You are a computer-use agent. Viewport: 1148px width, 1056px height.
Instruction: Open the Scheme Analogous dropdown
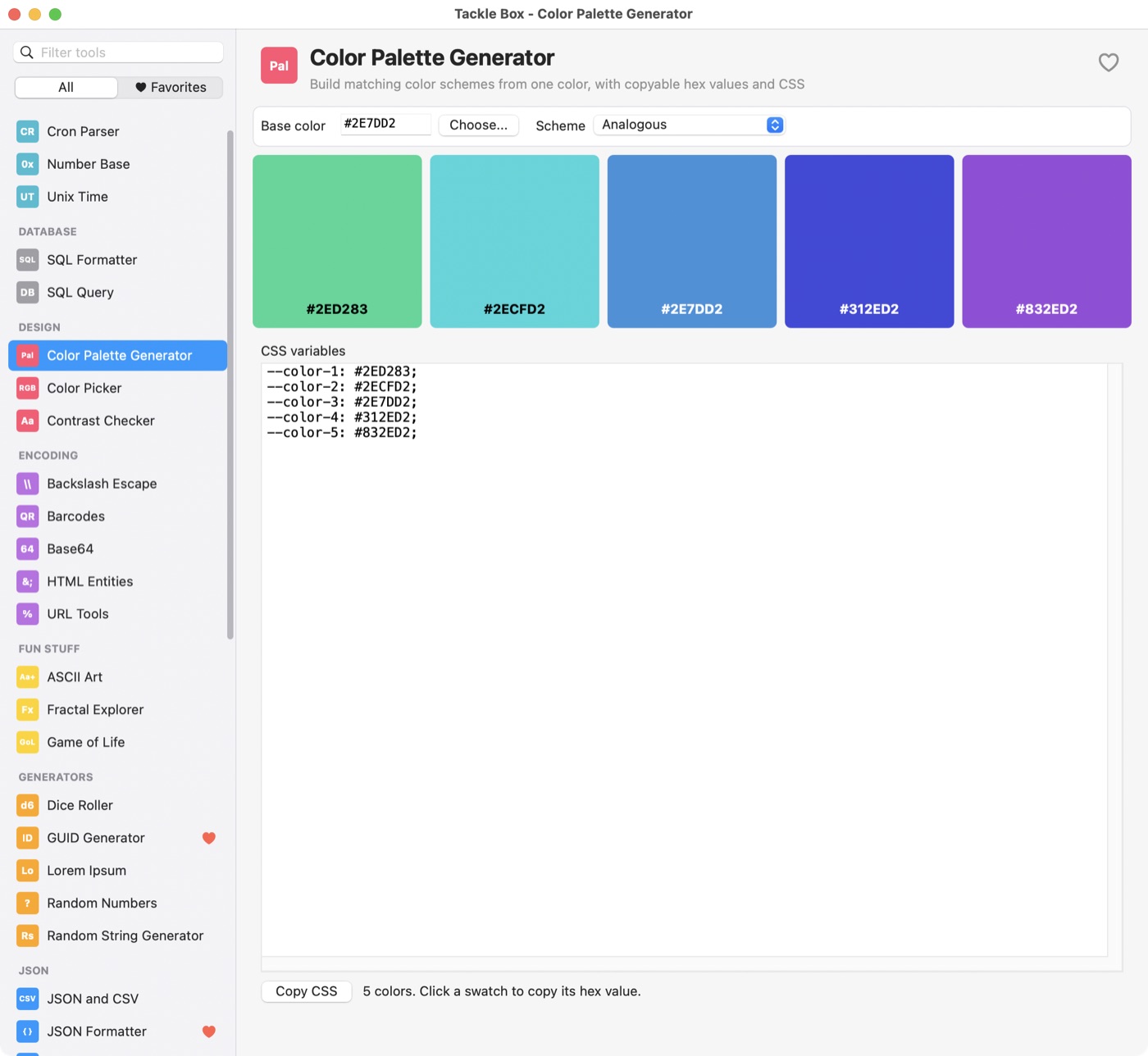coord(689,125)
